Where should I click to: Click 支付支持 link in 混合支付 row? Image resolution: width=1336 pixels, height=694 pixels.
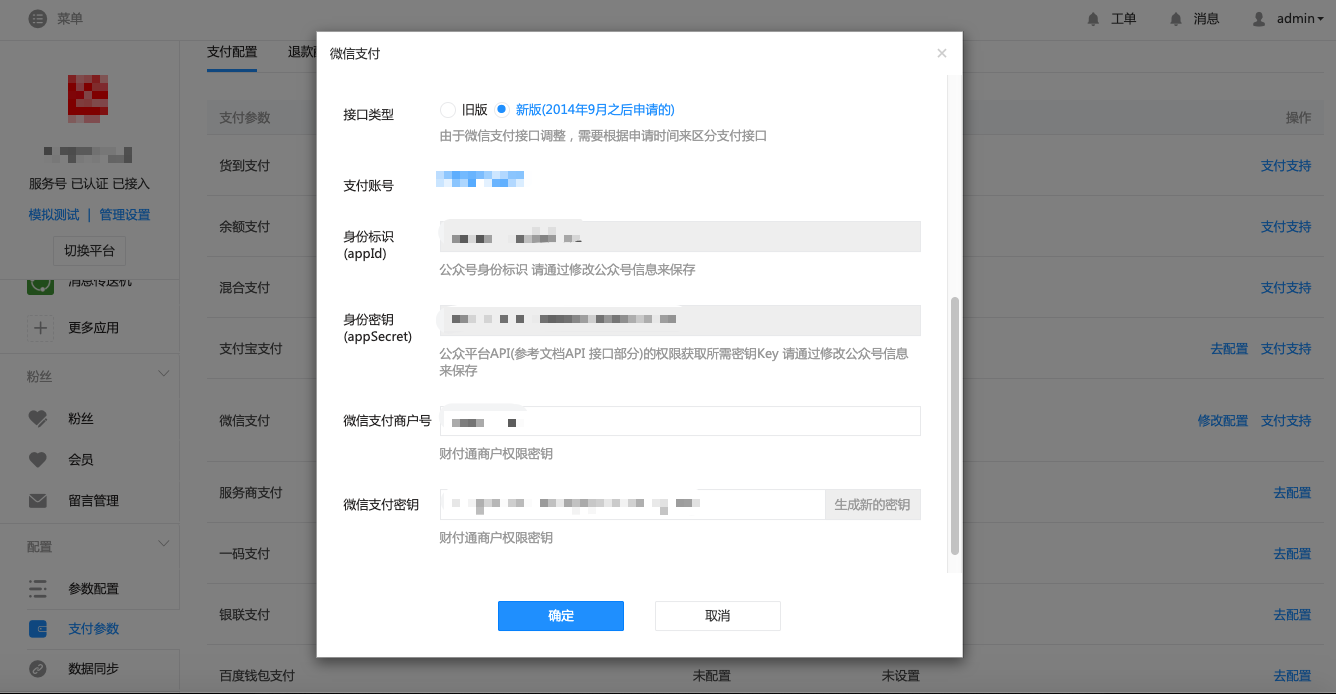tap(1286, 288)
